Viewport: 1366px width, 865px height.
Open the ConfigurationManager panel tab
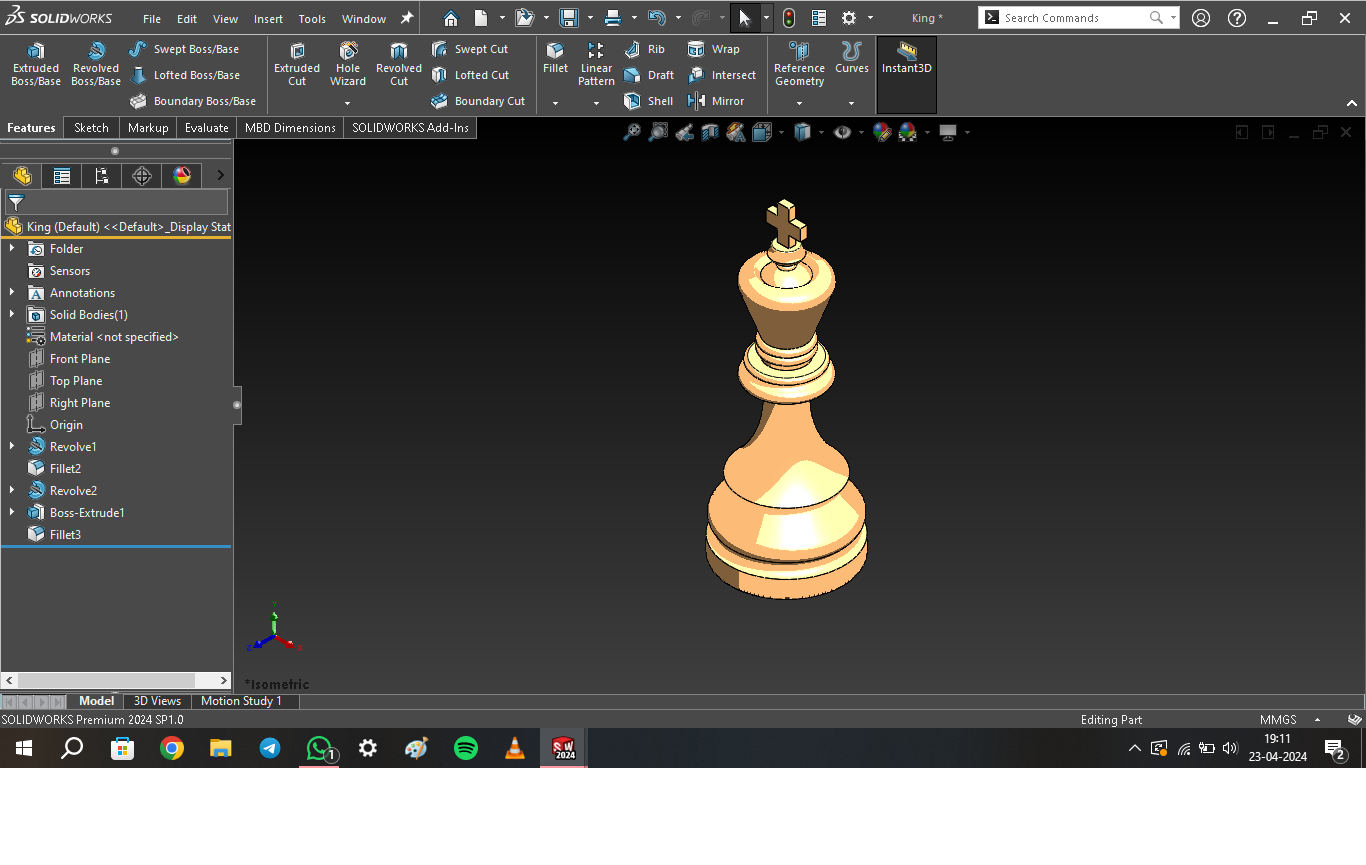[102, 176]
